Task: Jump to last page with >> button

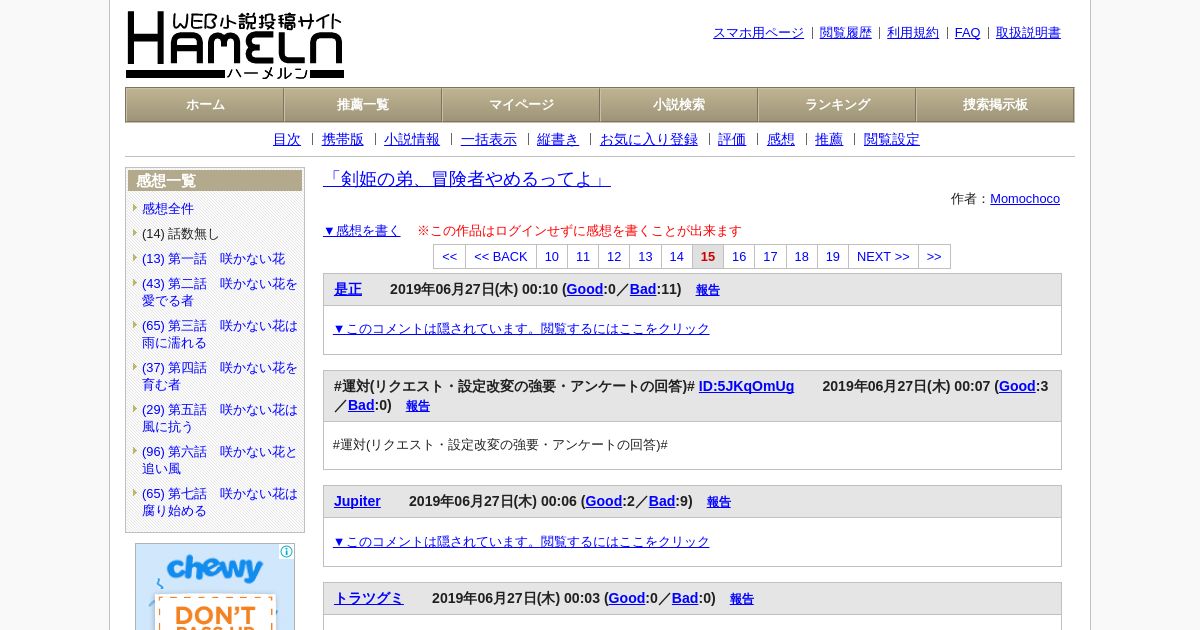Action: [934, 257]
